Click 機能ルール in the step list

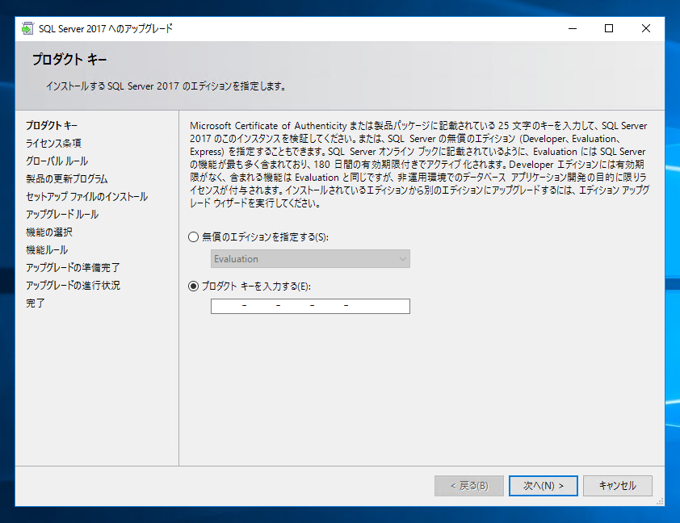coord(47,250)
